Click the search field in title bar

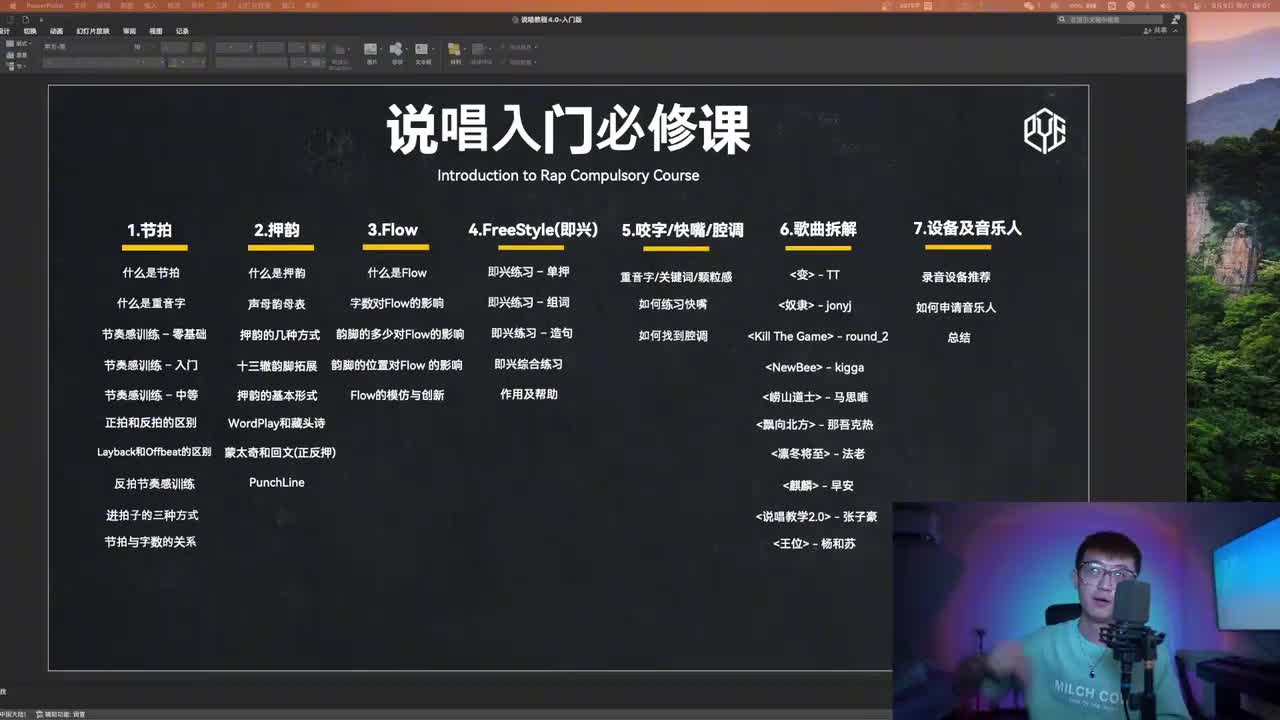tap(1110, 19)
